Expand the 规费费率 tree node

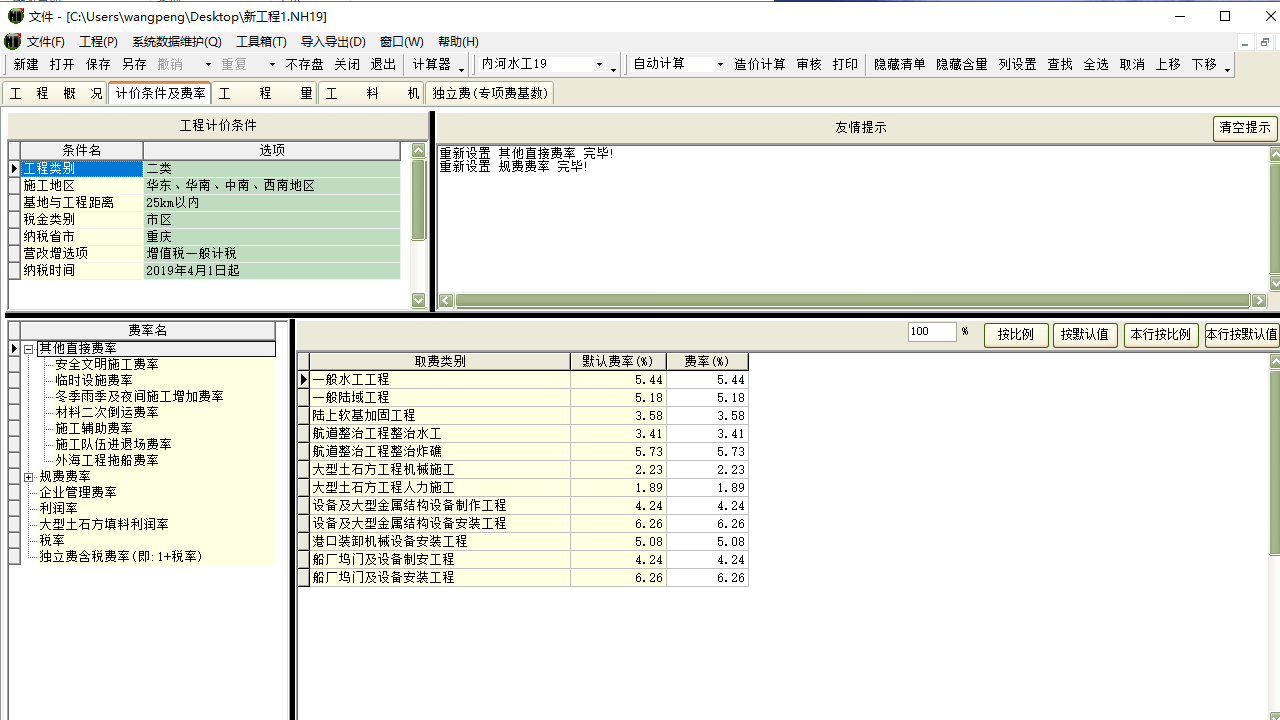pos(28,476)
